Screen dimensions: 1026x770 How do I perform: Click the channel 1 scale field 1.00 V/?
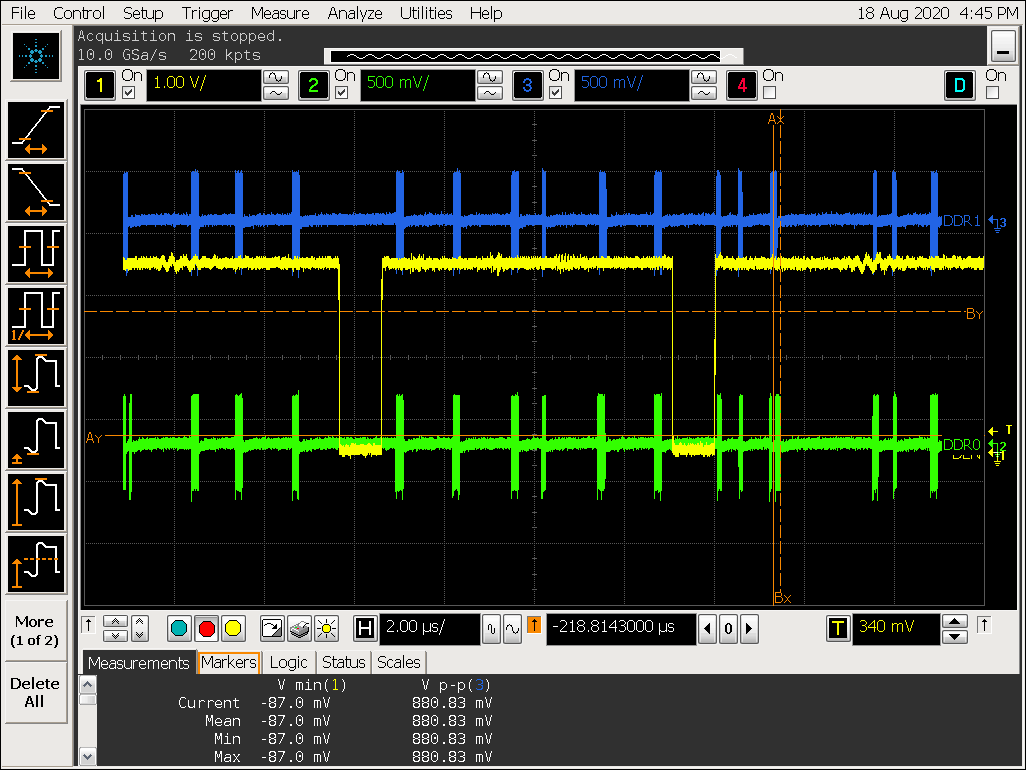(203, 85)
